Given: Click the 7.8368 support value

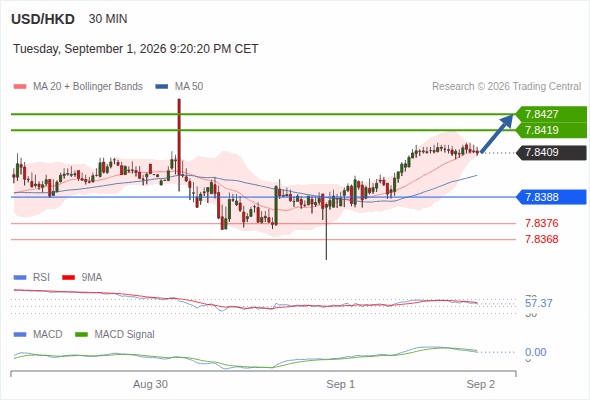Looking at the screenshot, I should pyautogui.click(x=541, y=239).
